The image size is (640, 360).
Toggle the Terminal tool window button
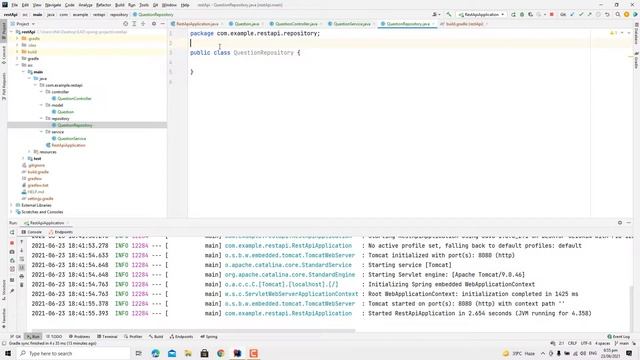107,337
